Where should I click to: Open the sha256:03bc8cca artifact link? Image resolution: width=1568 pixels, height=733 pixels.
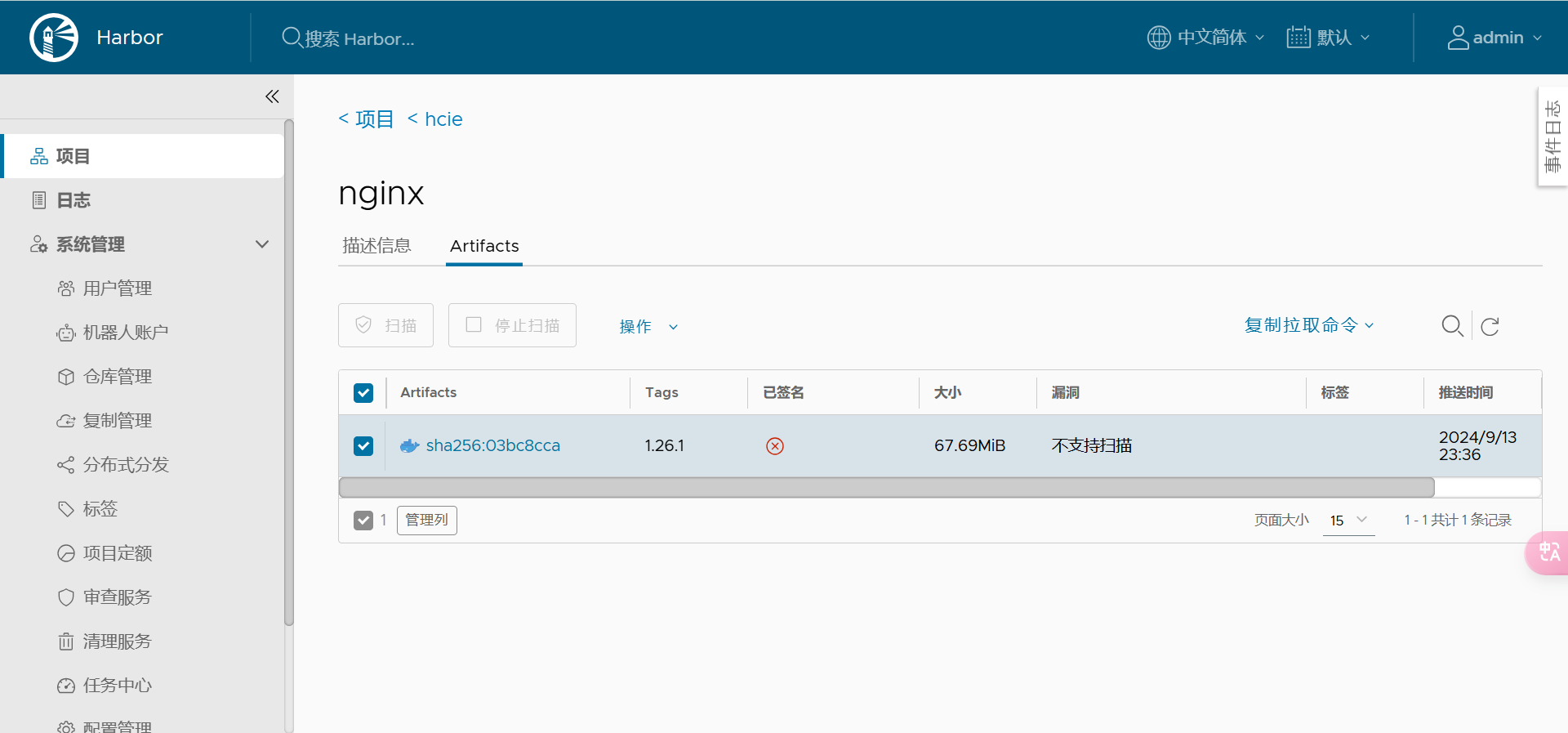point(492,445)
